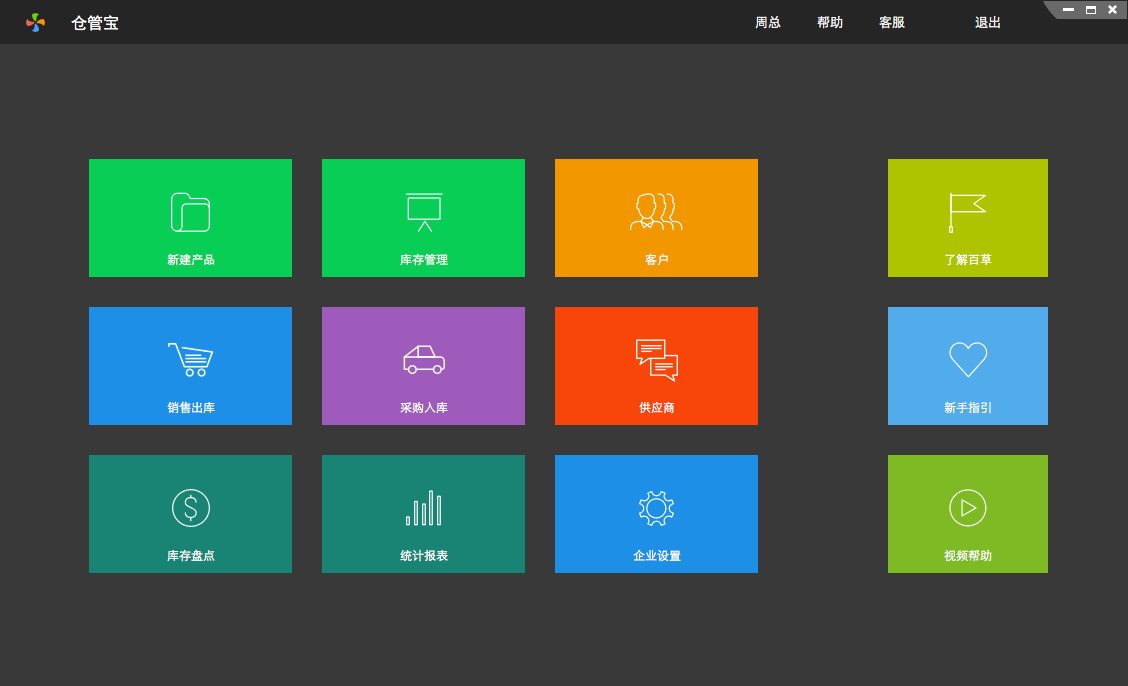This screenshot has width=1128, height=686.
Task: Click the 企业设置 gear icon
Action: [656, 508]
